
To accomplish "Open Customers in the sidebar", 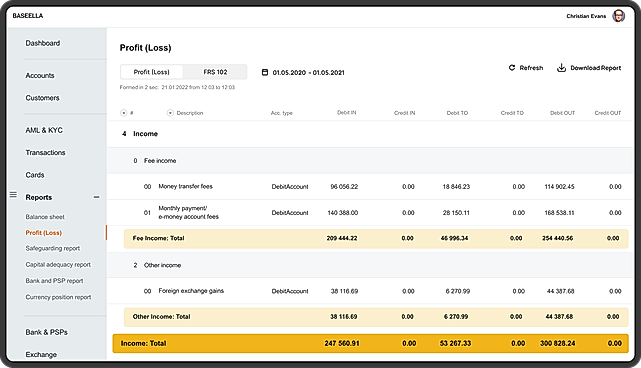I will [42, 98].
